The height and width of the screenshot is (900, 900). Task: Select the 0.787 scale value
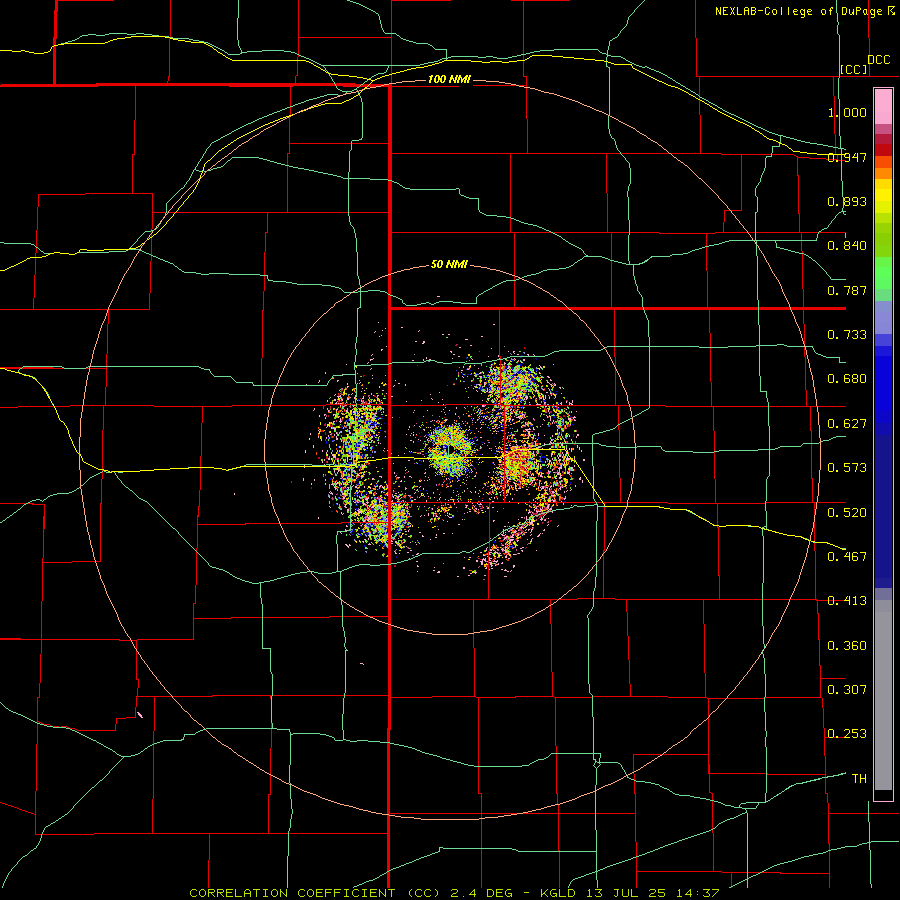coord(847,290)
